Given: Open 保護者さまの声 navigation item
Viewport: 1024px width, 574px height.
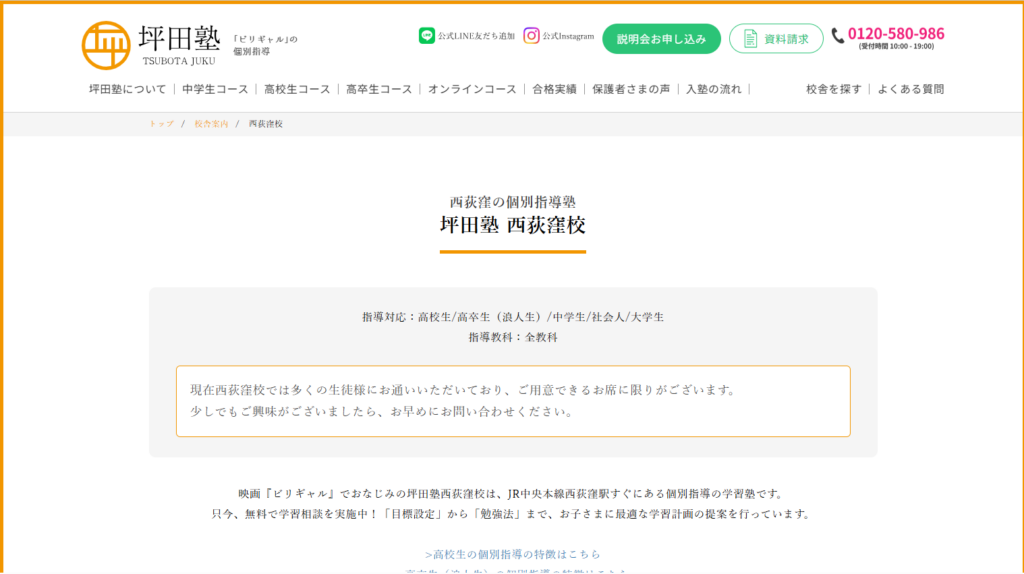Looking at the screenshot, I should pos(631,89).
